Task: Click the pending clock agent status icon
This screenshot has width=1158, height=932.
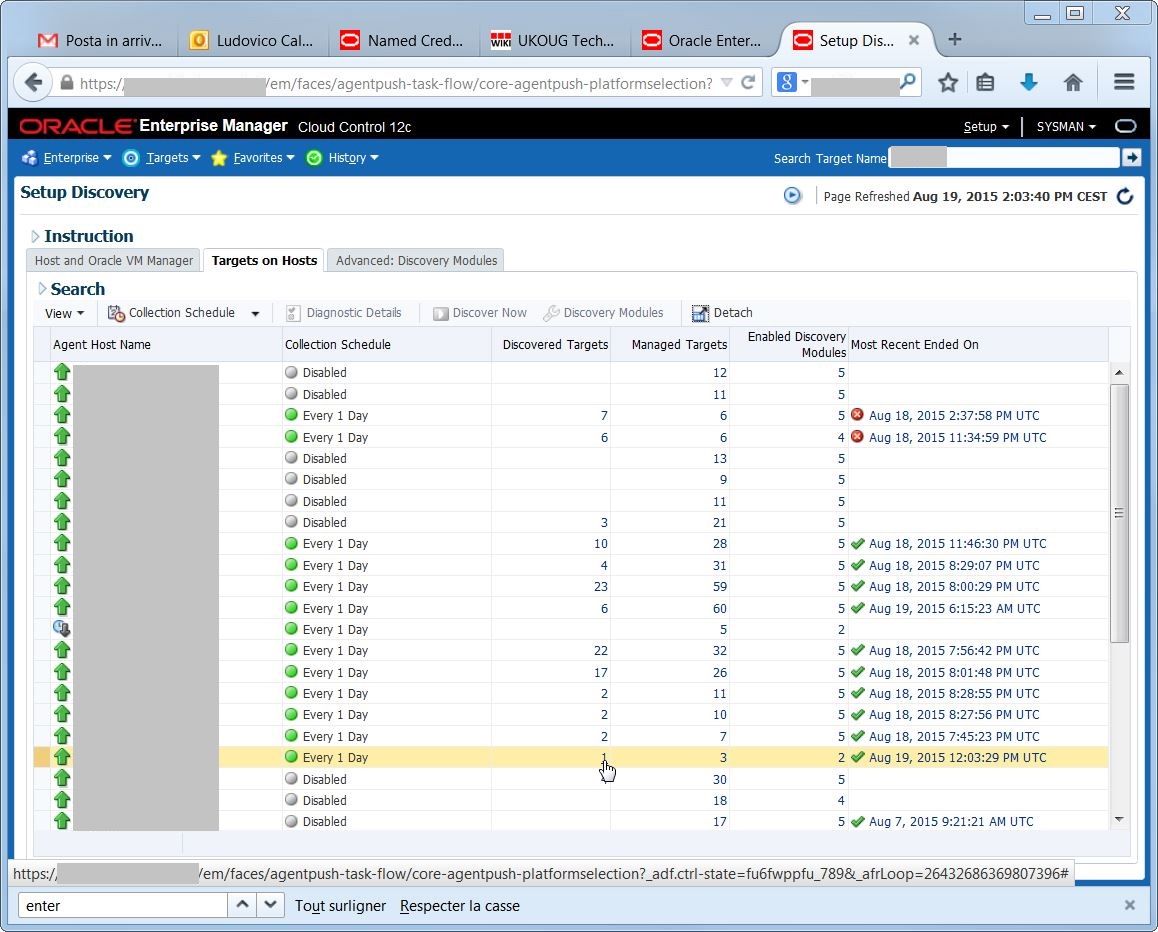Action: click(x=61, y=629)
